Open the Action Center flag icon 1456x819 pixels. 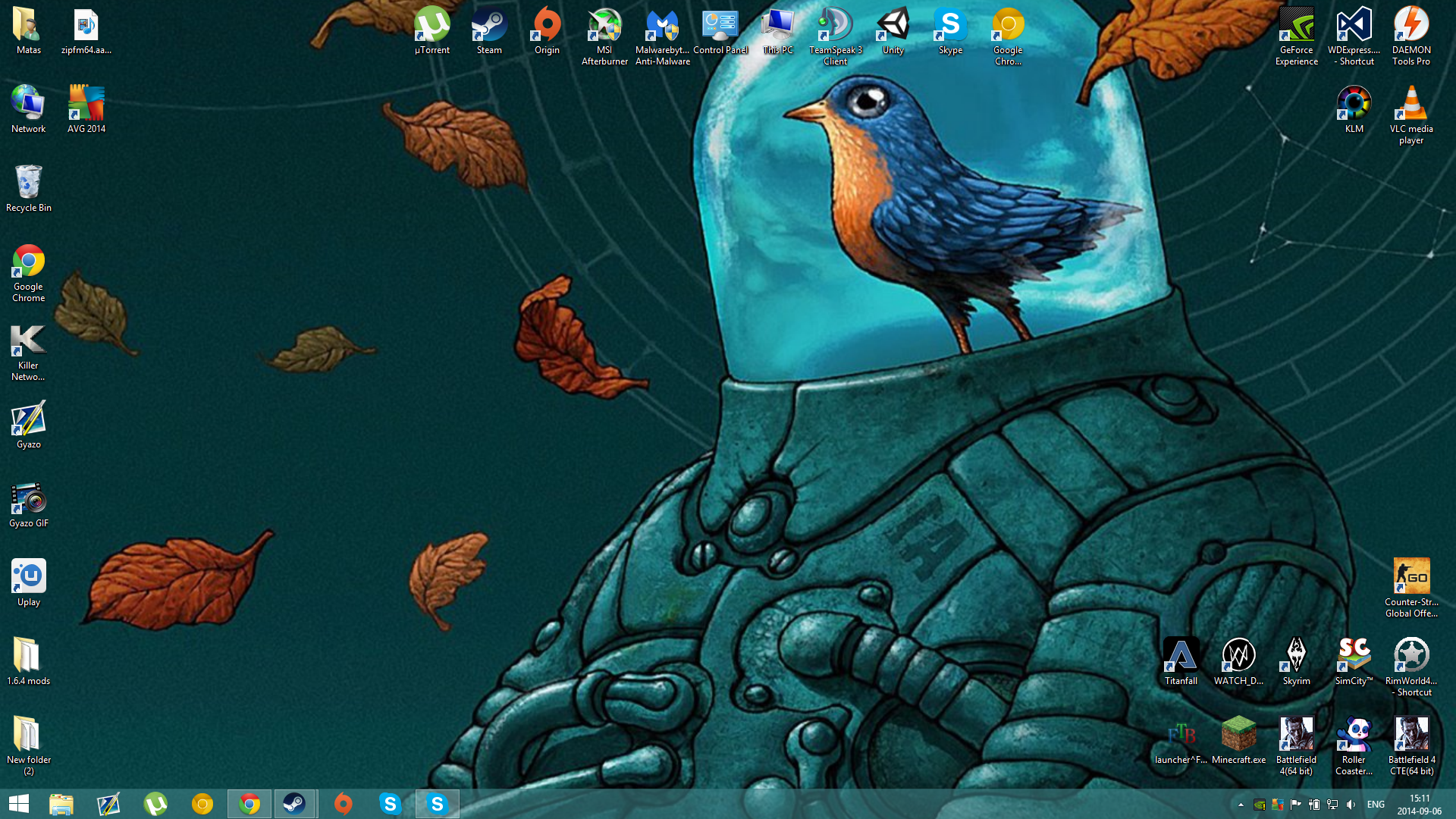(x=1296, y=805)
